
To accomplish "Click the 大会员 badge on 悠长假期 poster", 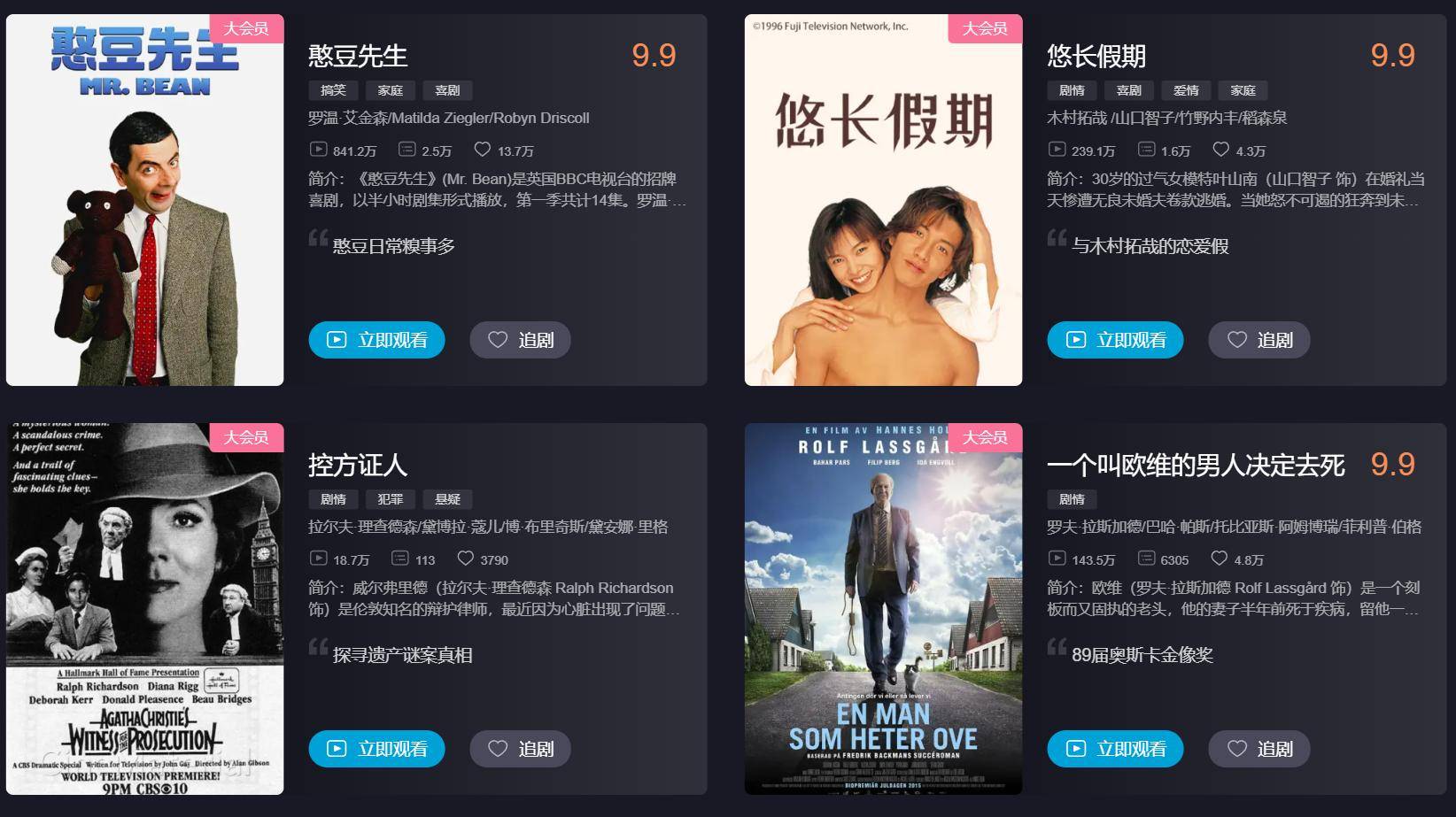I will point(985,28).
